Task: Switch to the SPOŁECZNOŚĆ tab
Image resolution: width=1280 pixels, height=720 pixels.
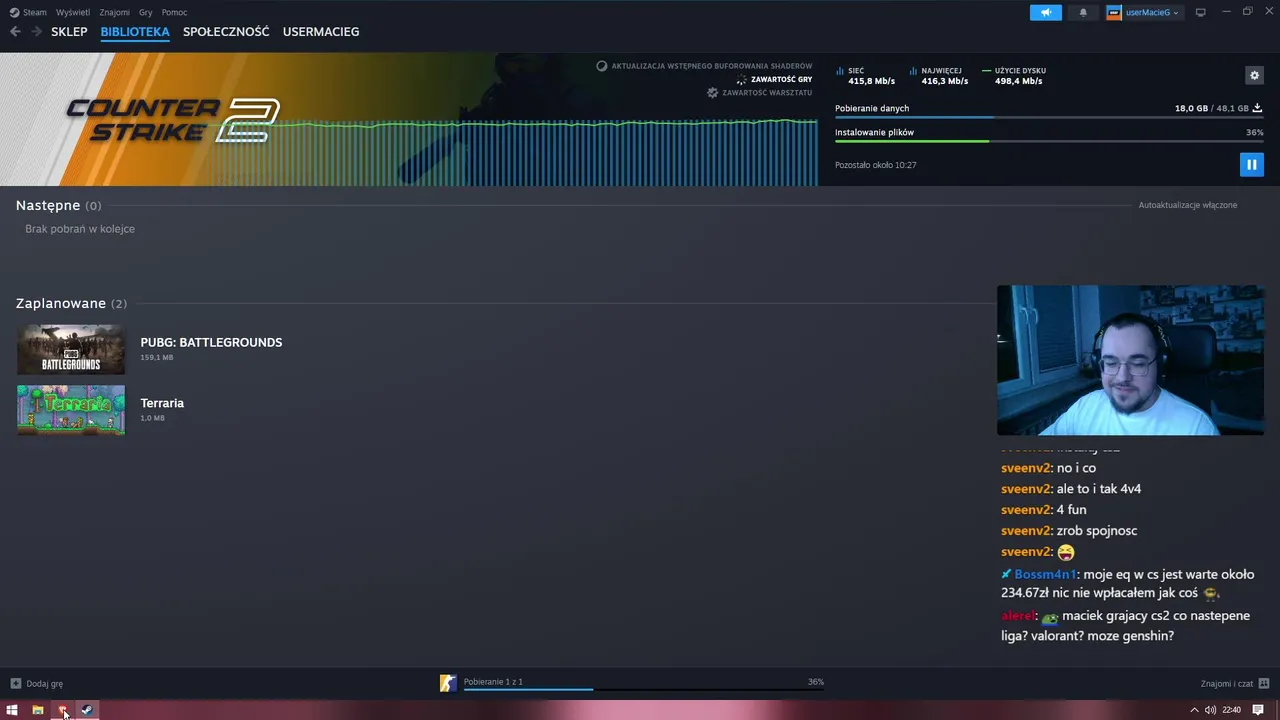Action: coord(226,32)
